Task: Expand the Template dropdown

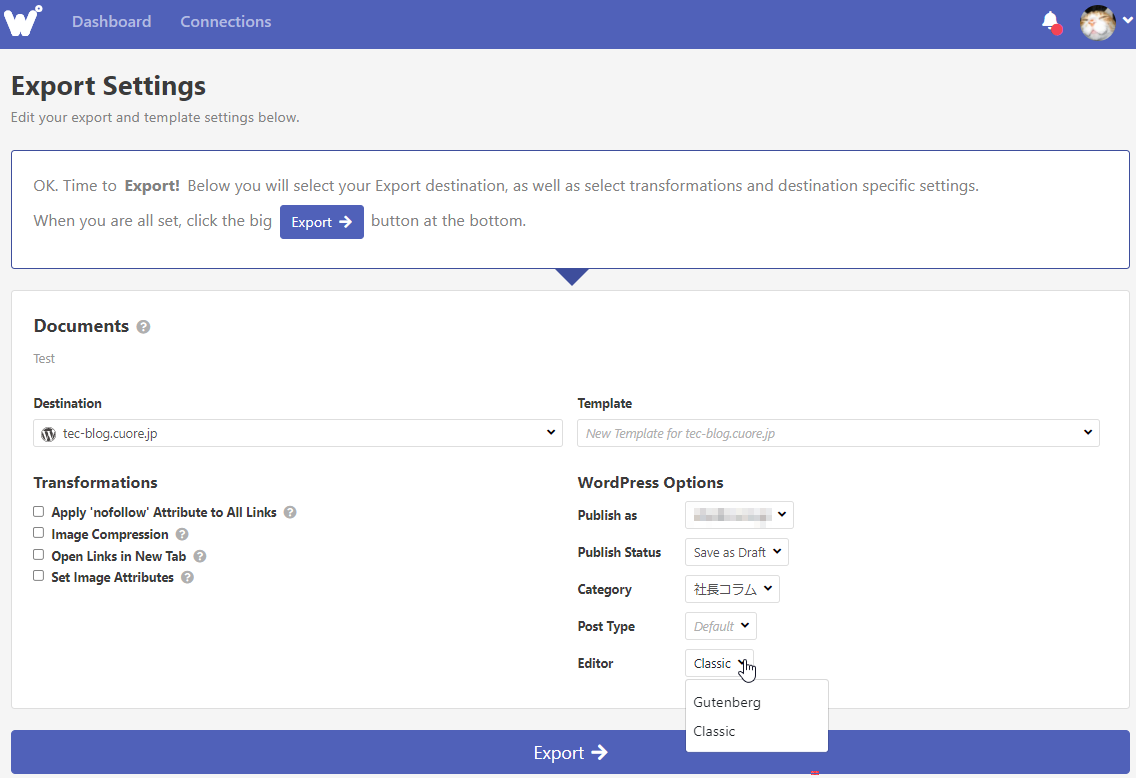Action: coord(837,433)
